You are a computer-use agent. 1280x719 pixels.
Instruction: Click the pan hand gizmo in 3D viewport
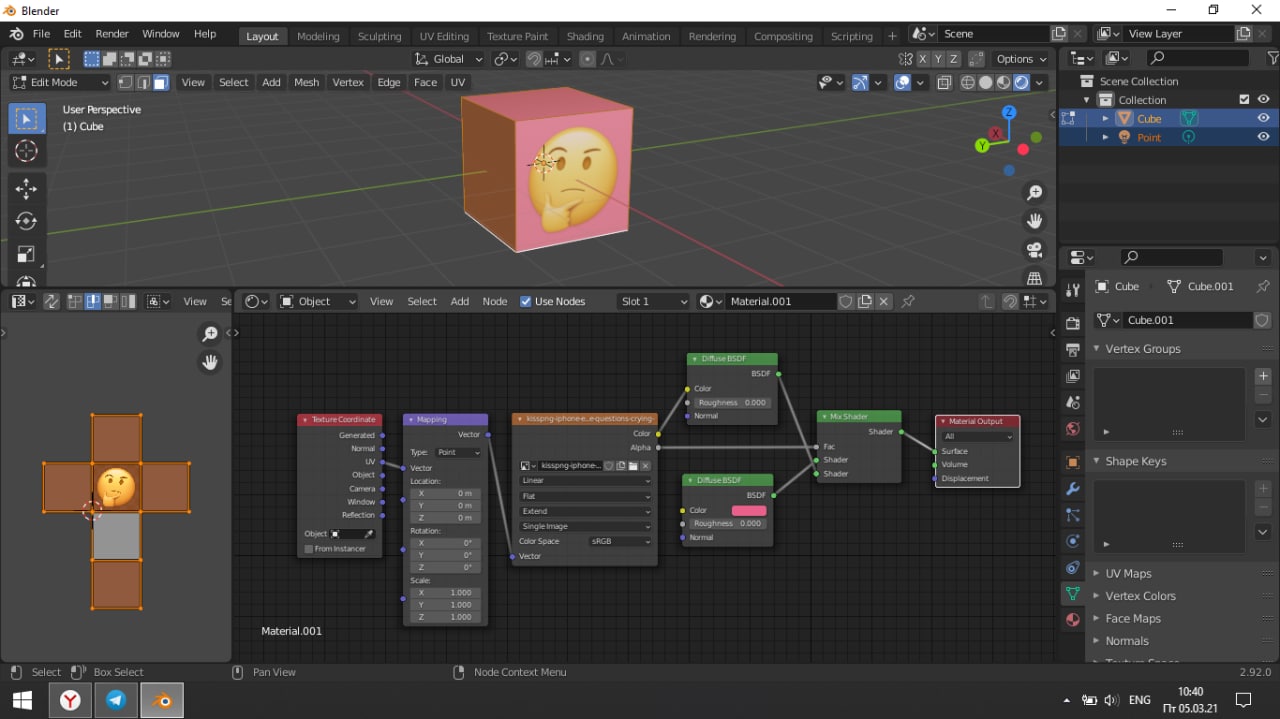click(x=1035, y=220)
